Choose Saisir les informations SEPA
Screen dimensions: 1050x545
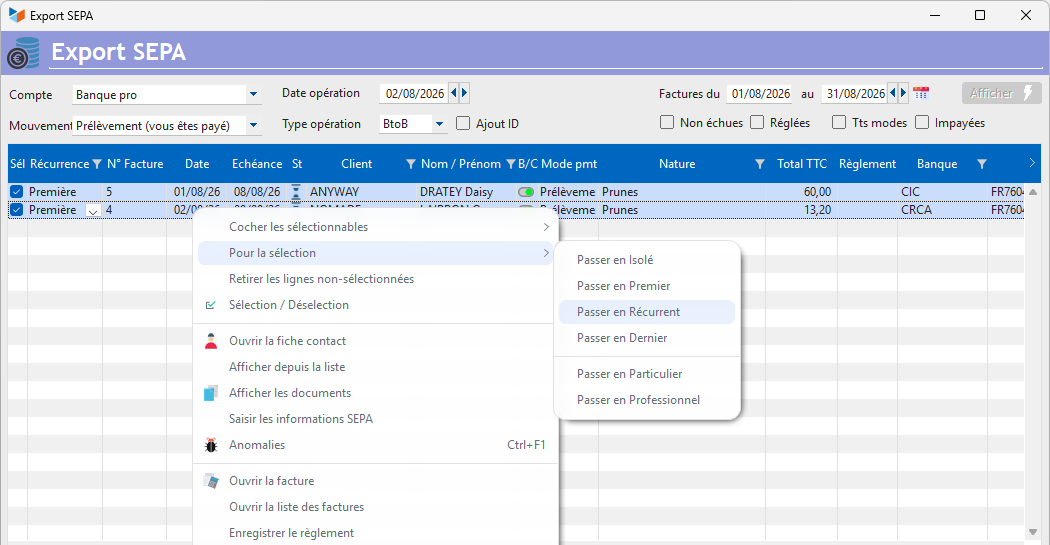375,420
